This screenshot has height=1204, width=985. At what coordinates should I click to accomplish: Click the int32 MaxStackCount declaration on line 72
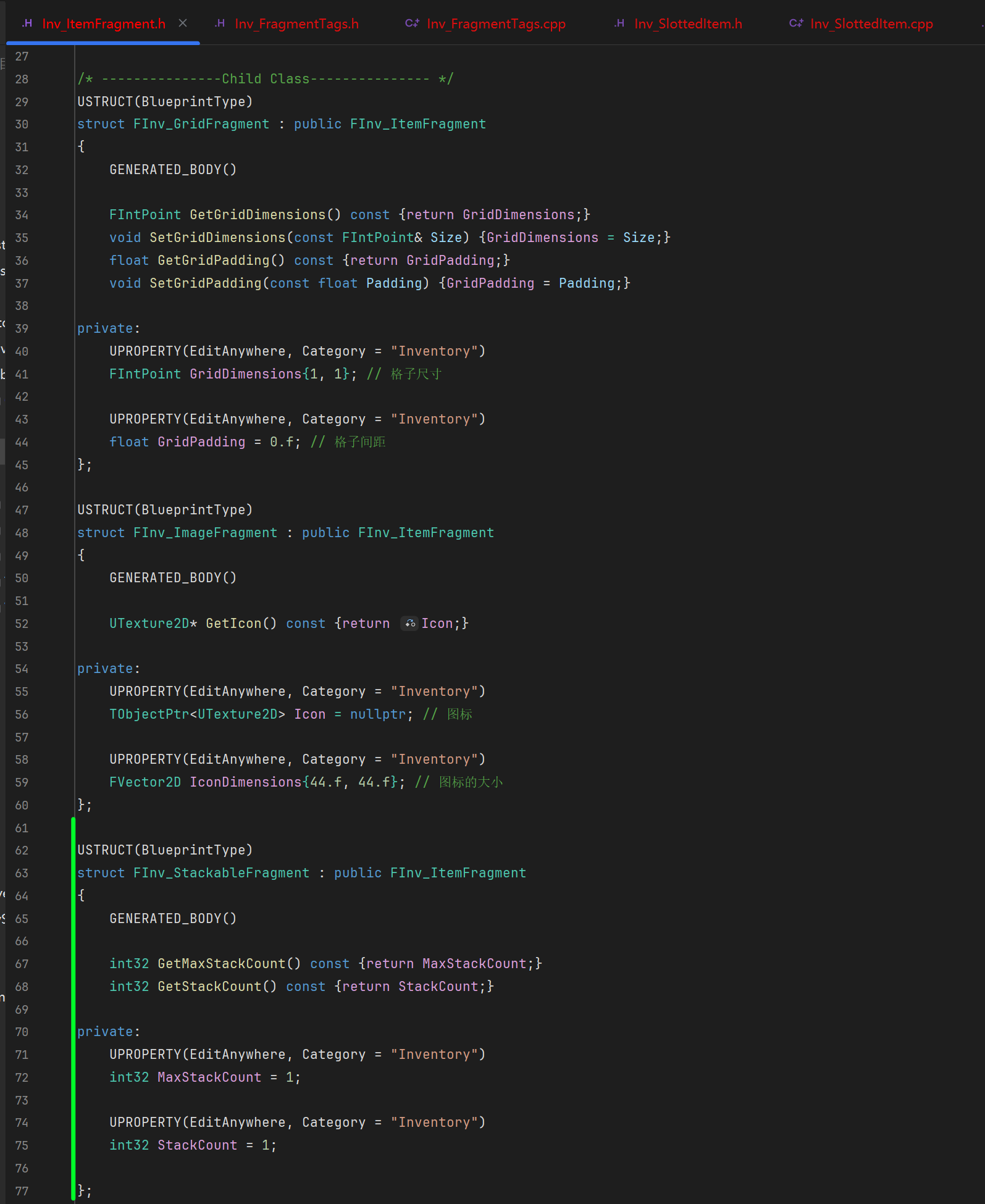pyautogui.click(x=205, y=1077)
